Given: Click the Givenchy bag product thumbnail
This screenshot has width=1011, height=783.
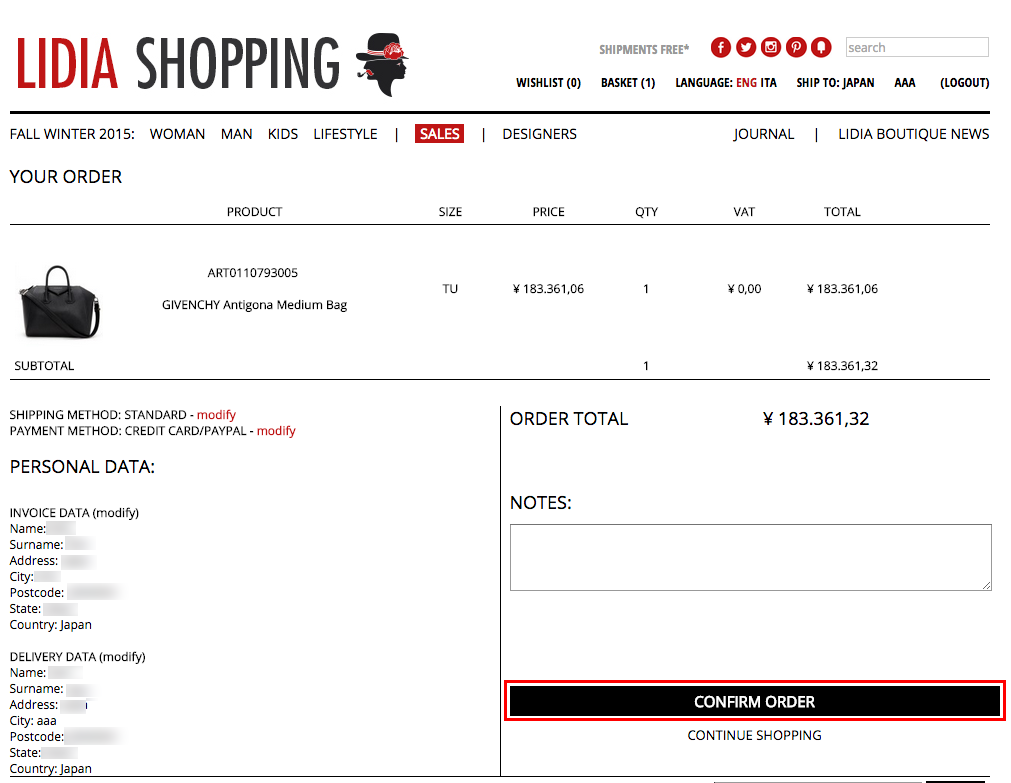Looking at the screenshot, I should coord(59,302).
